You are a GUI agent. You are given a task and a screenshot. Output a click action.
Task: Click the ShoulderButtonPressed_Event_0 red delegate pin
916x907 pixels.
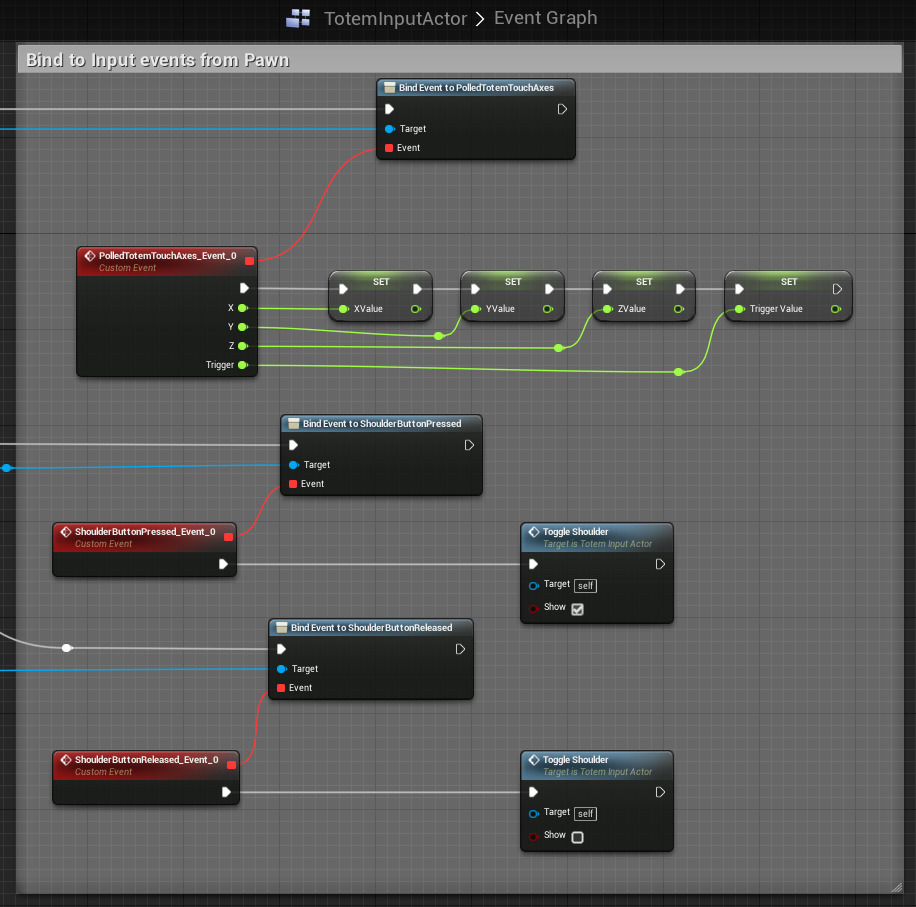228,537
